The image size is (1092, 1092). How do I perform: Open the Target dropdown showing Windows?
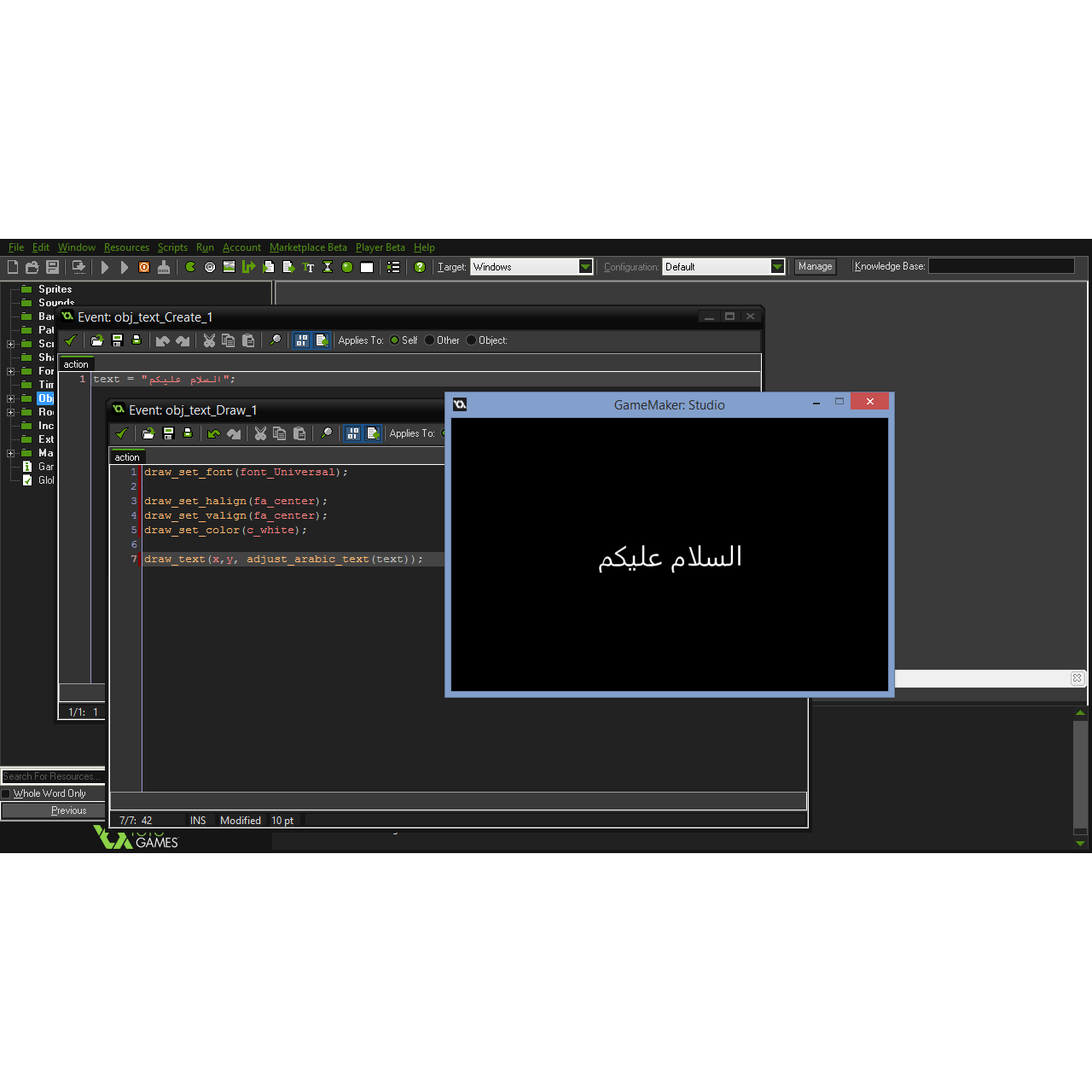[x=585, y=266]
